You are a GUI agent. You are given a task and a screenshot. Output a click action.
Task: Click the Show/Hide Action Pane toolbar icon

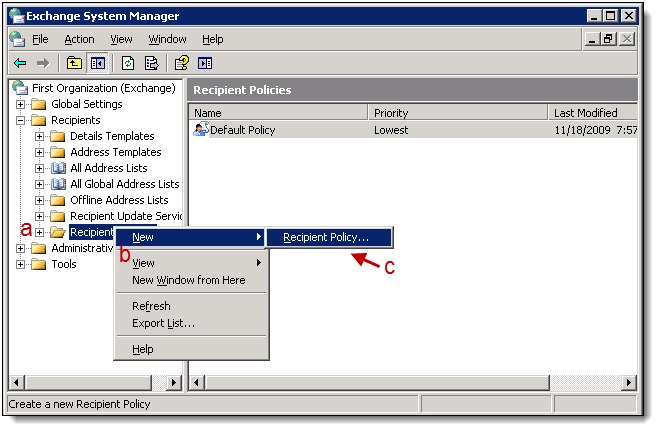(205, 63)
